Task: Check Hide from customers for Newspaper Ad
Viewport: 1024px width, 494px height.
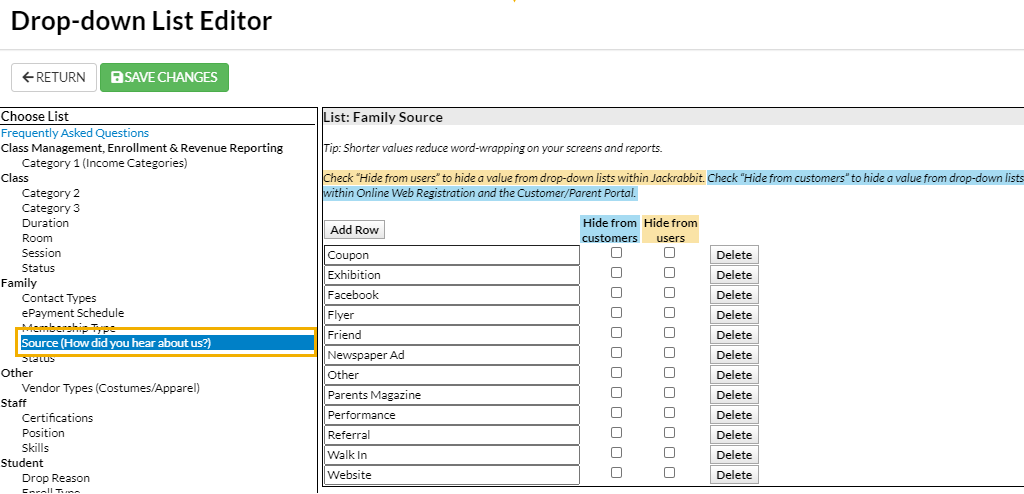Action: (616, 353)
